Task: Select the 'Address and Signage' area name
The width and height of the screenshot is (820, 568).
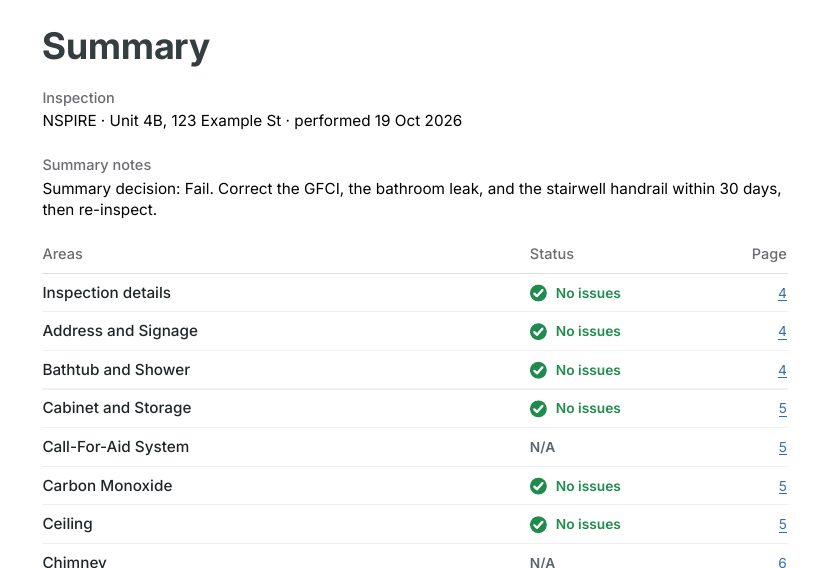Action: coord(120,331)
